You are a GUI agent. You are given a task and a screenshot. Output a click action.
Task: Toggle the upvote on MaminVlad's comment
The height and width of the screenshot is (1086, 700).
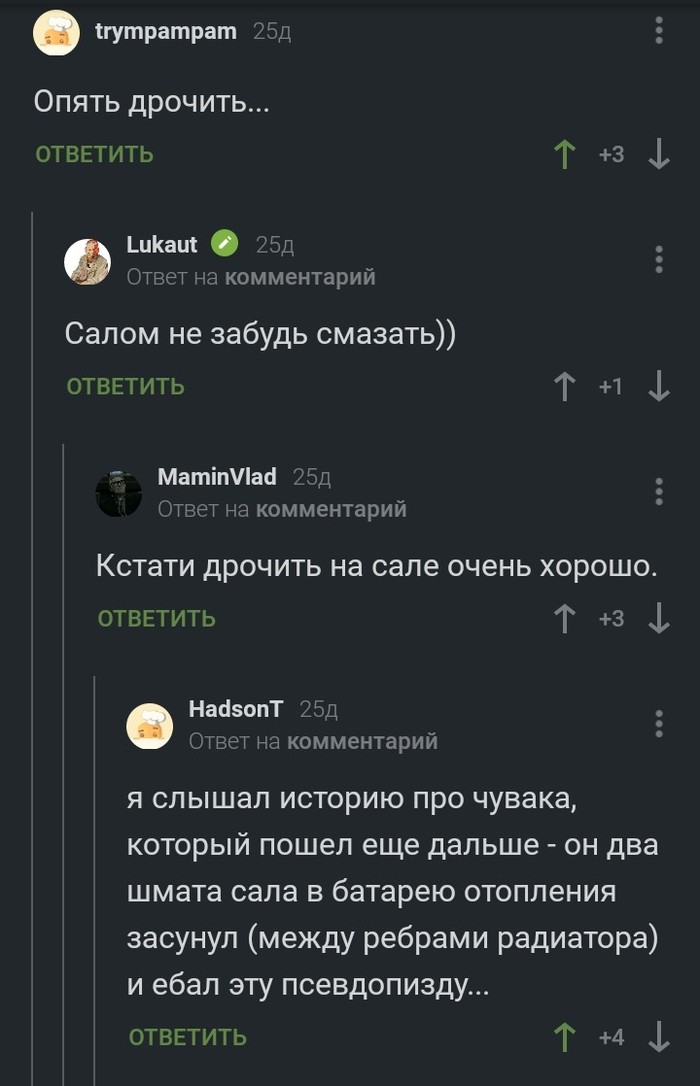[x=566, y=618]
